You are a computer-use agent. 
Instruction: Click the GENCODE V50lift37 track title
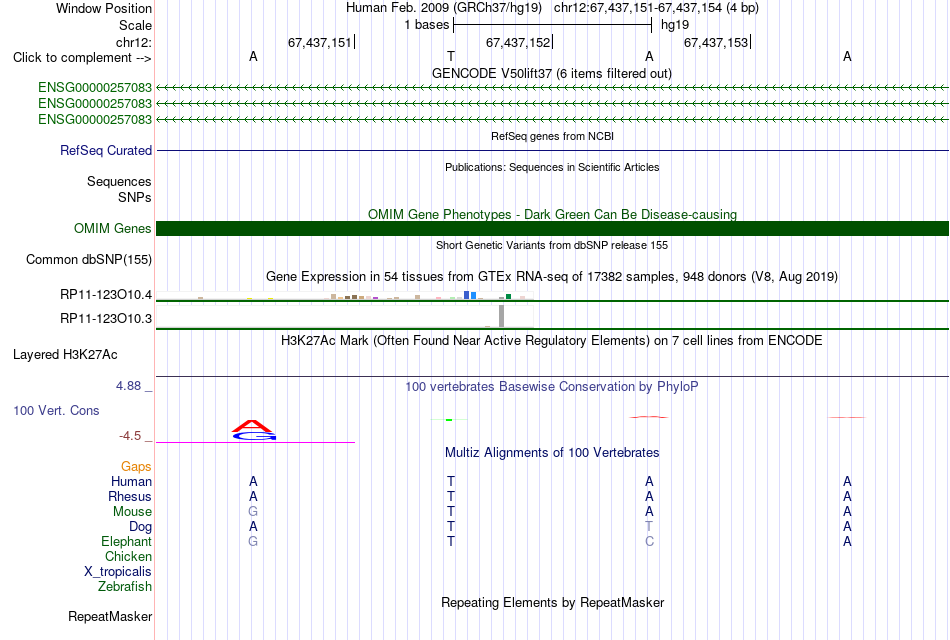tap(552, 73)
